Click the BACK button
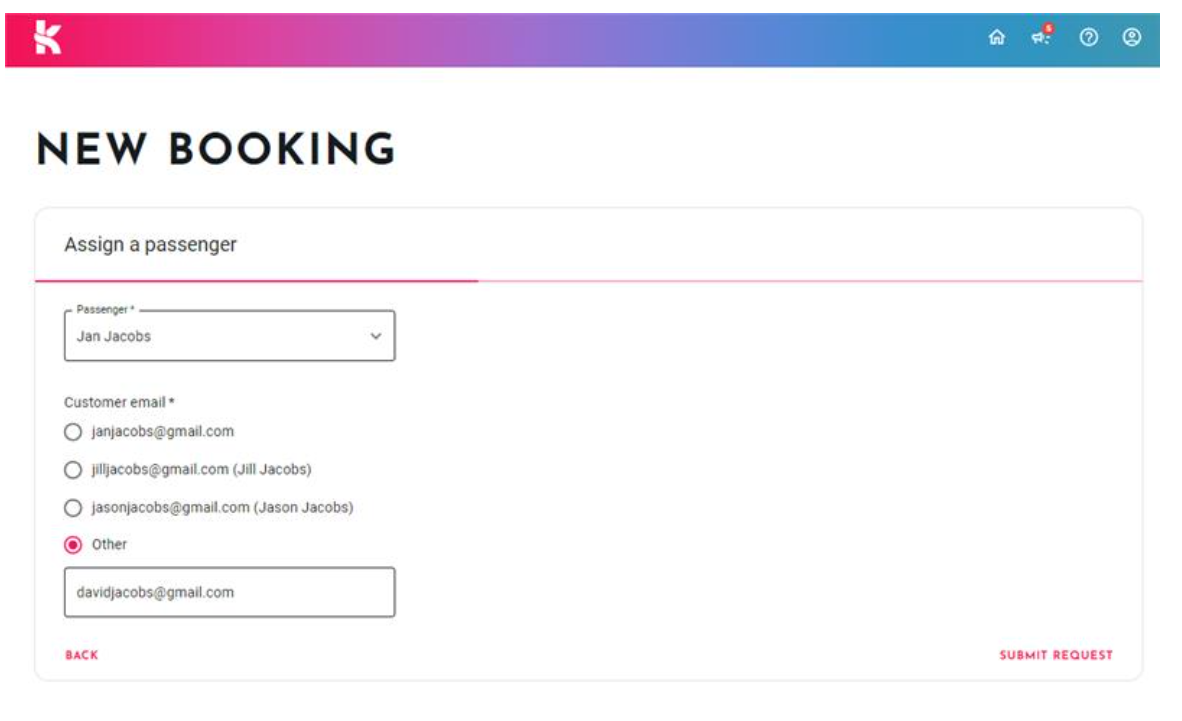The image size is (1182, 721). [x=81, y=655]
